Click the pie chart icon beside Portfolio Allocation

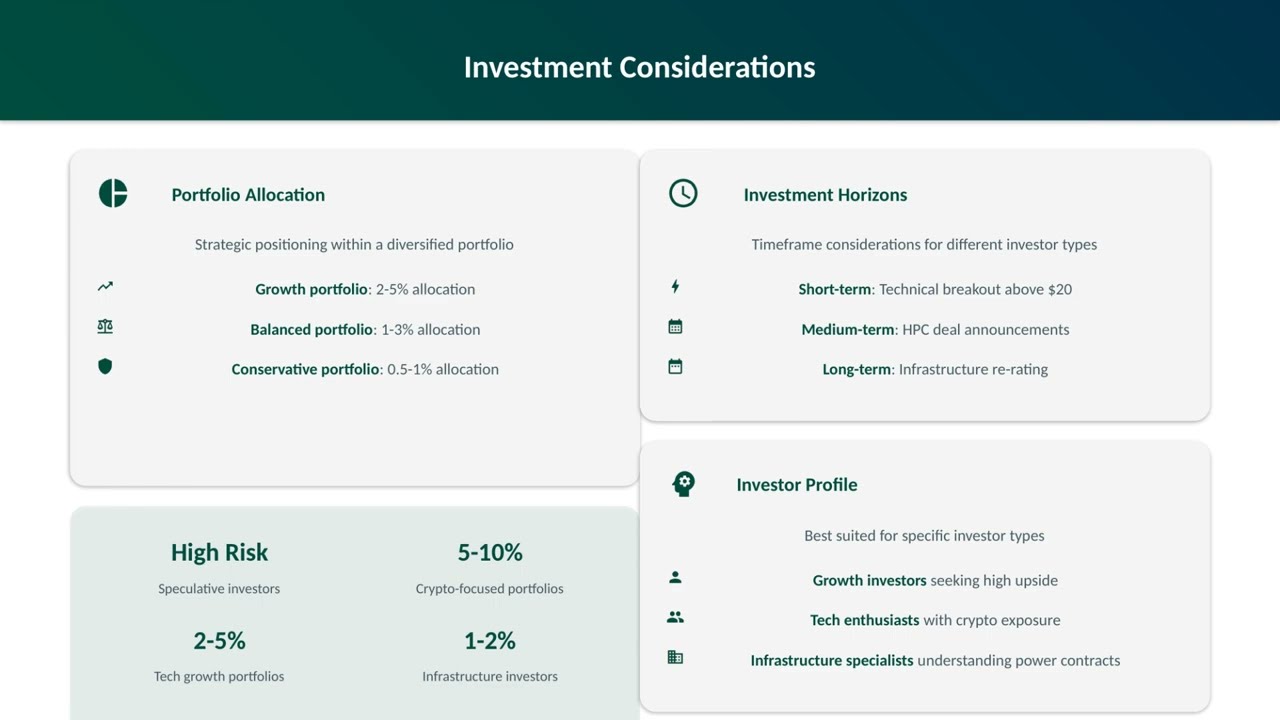[x=113, y=193]
